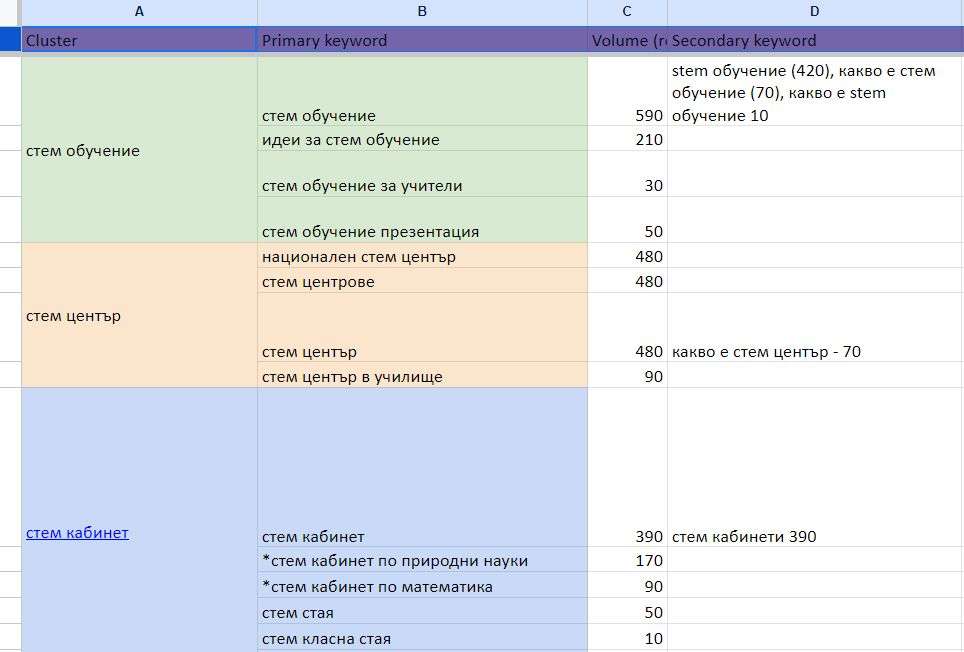Select column C header

pyautogui.click(x=627, y=12)
